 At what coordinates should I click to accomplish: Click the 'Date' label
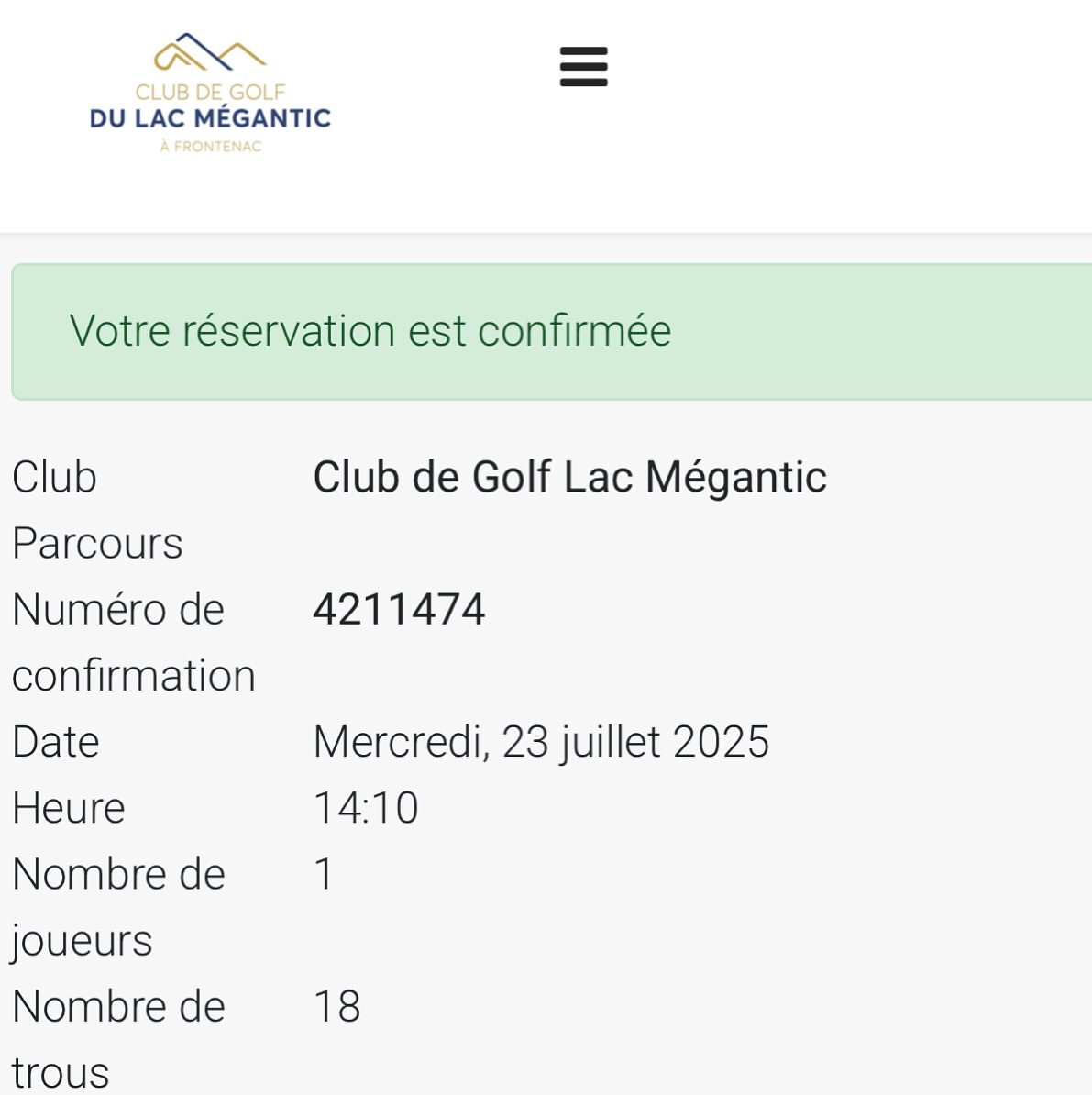[x=55, y=742]
